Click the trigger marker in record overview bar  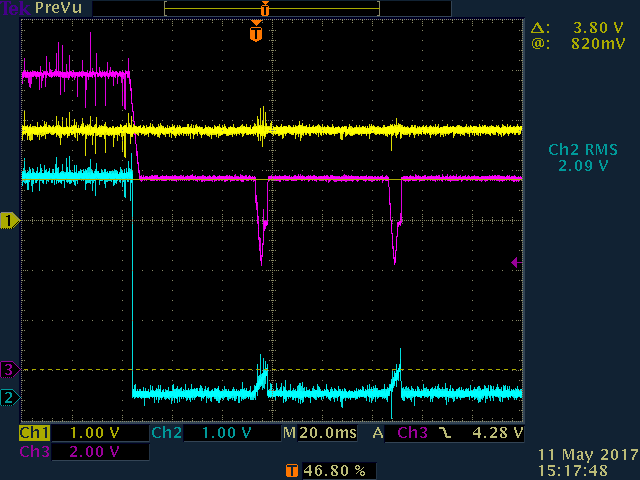point(265,9)
